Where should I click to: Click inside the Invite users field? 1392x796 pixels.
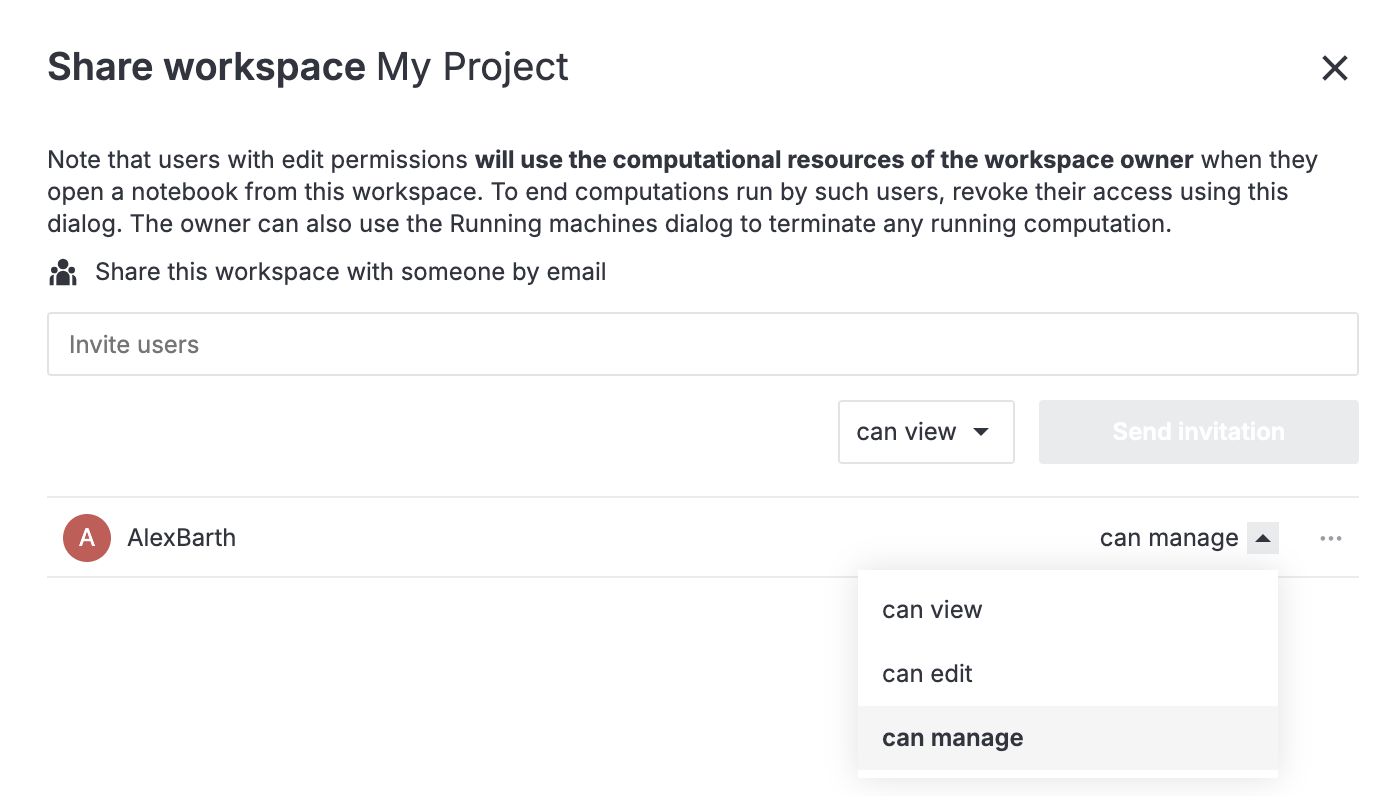(x=700, y=343)
